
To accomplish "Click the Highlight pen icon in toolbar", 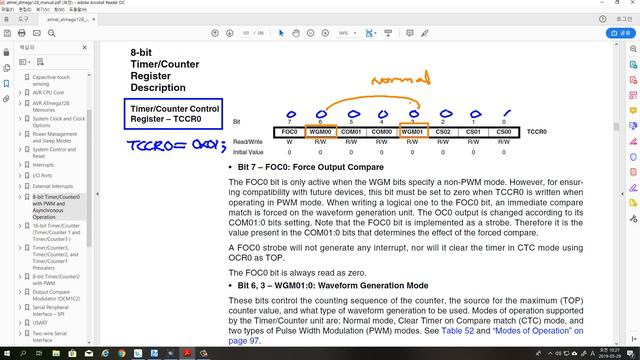I will [425, 33].
